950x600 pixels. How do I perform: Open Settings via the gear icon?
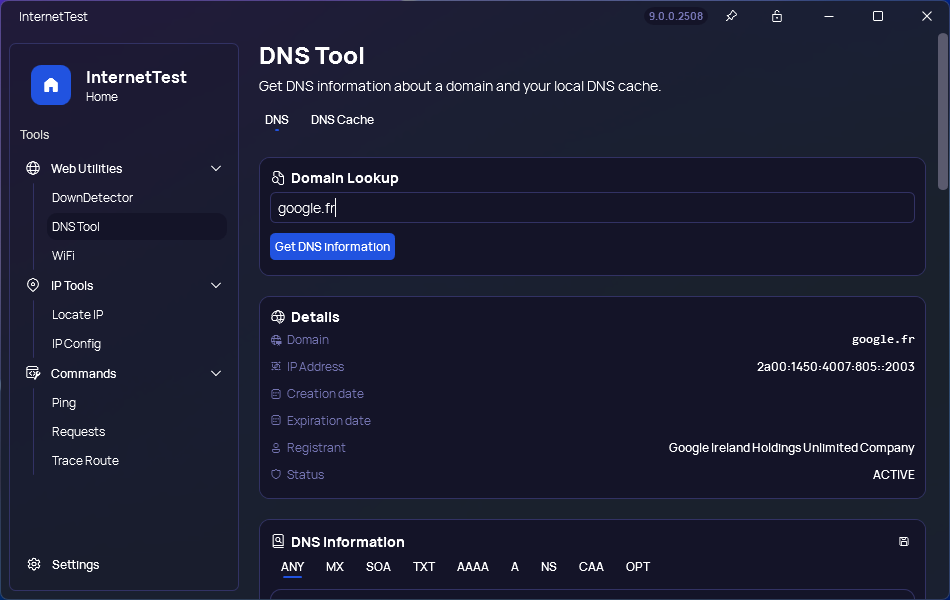[34, 564]
